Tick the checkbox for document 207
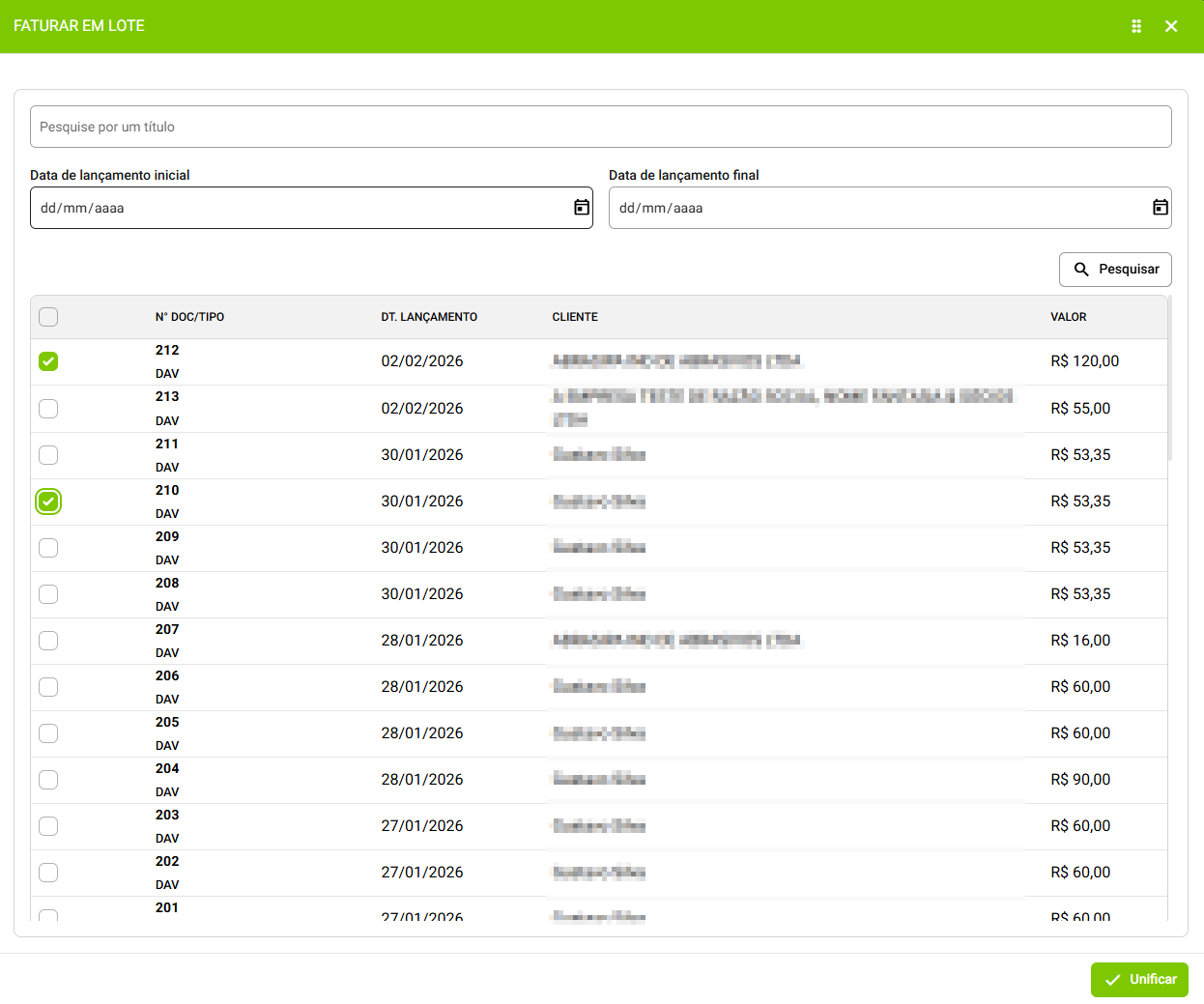The height and width of the screenshot is (1004, 1204). click(48, 641)
